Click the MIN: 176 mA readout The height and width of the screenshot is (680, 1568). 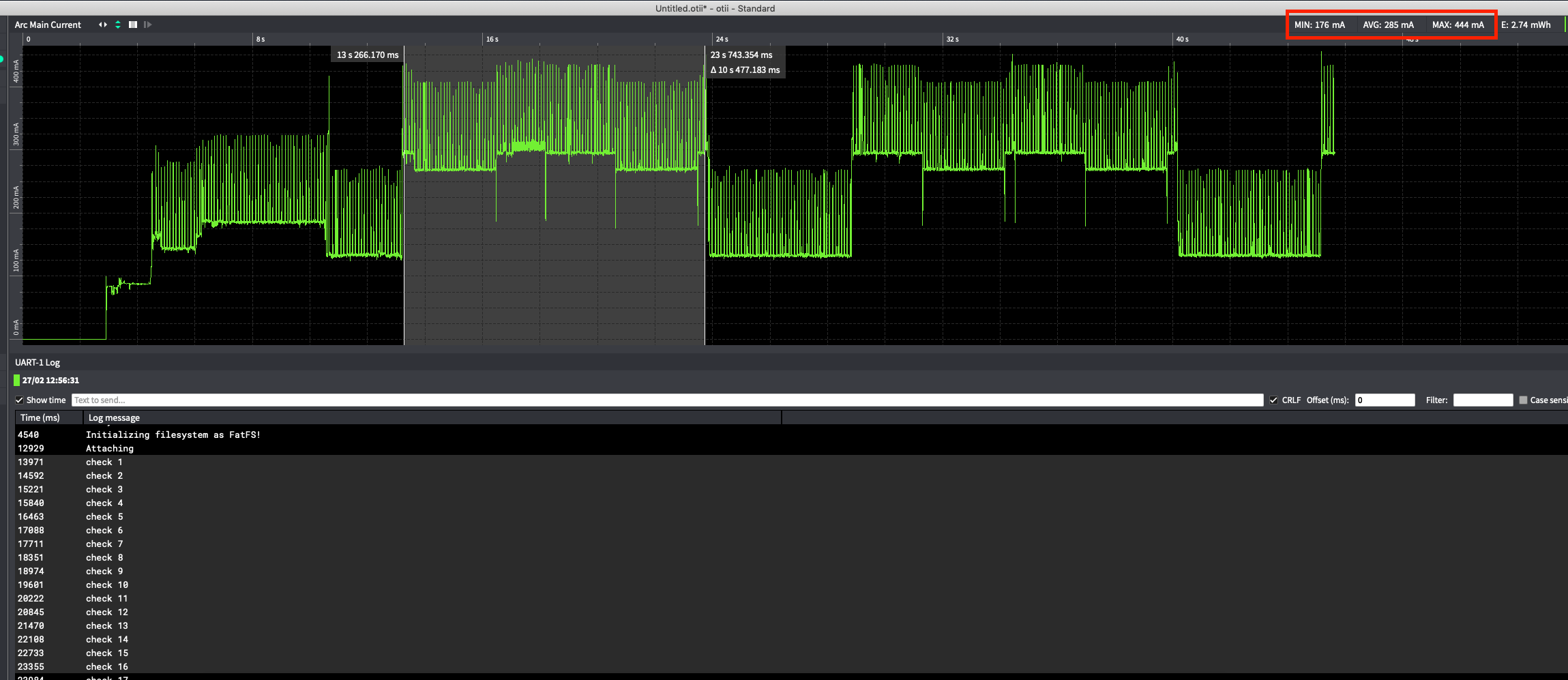click(x=1320, y=25)
